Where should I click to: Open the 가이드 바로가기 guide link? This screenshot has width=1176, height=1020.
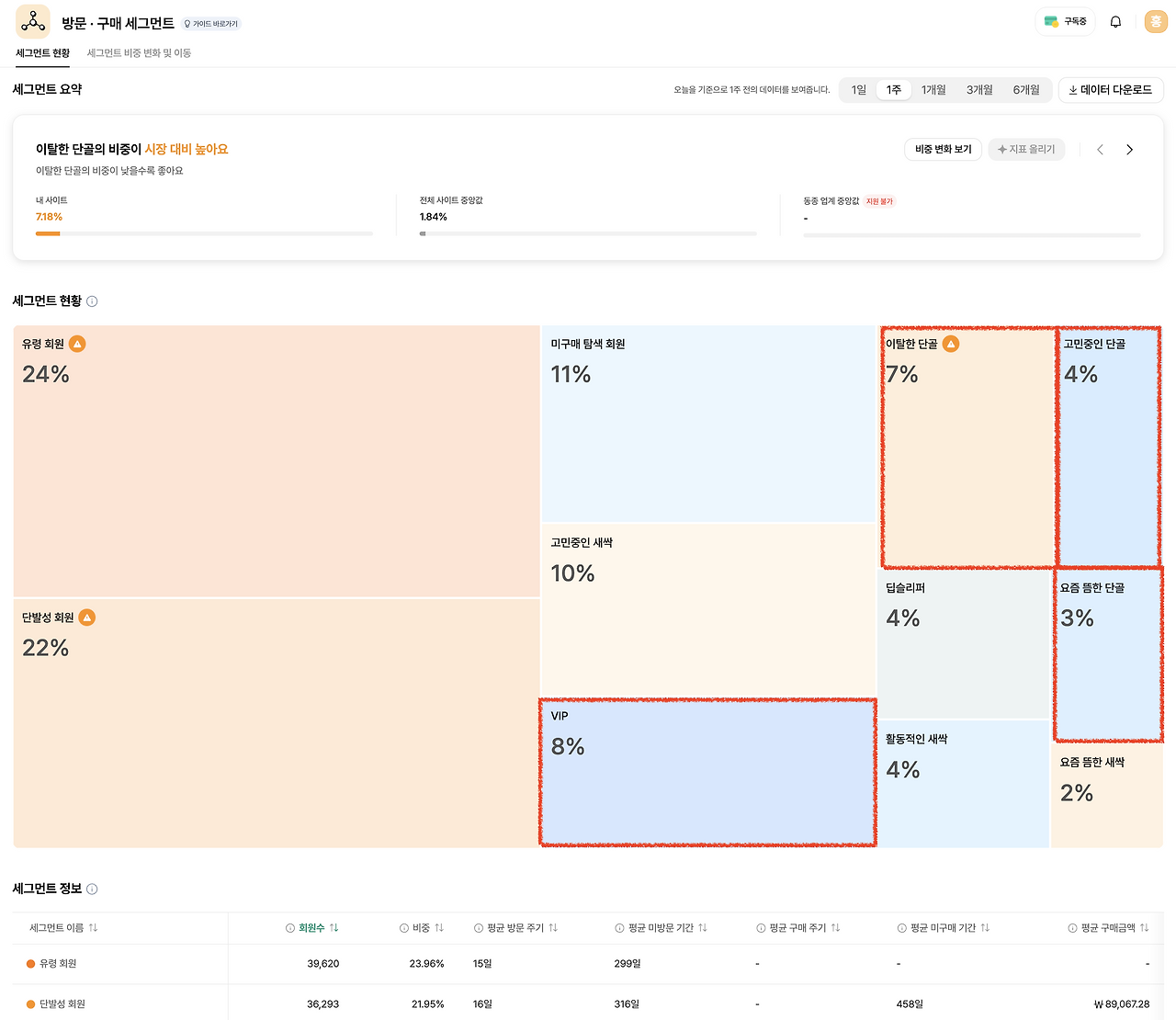pos(211,24)
